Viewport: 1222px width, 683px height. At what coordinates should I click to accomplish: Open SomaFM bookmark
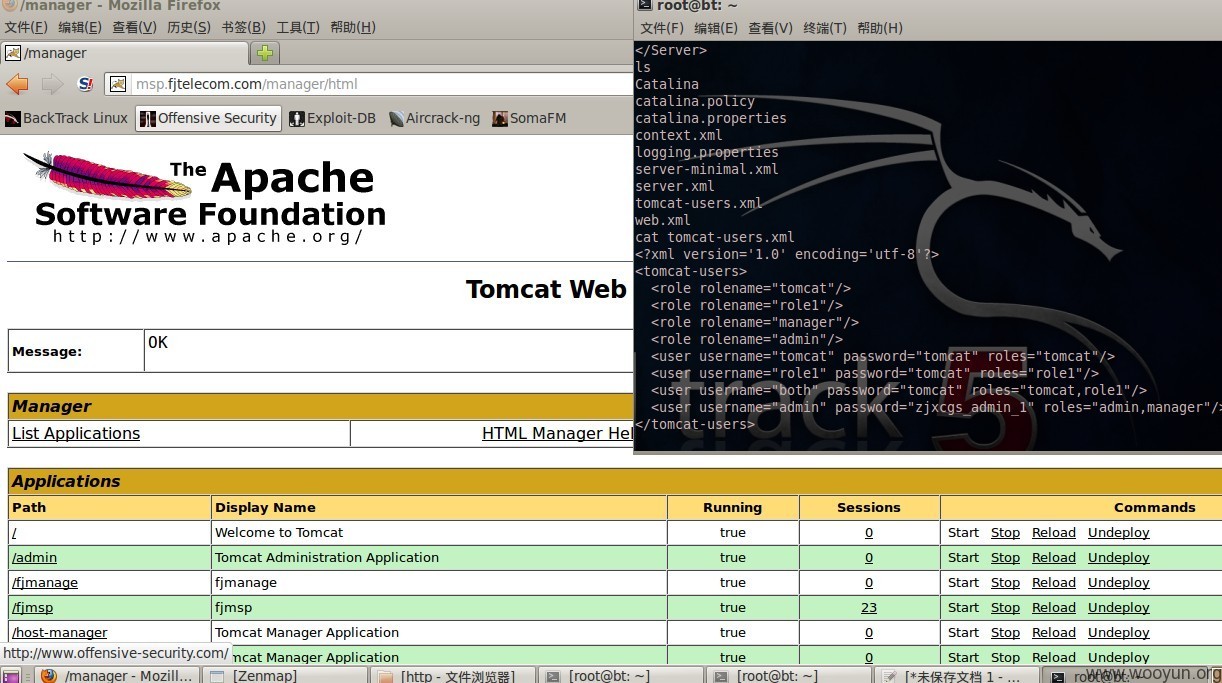point(529,118)
